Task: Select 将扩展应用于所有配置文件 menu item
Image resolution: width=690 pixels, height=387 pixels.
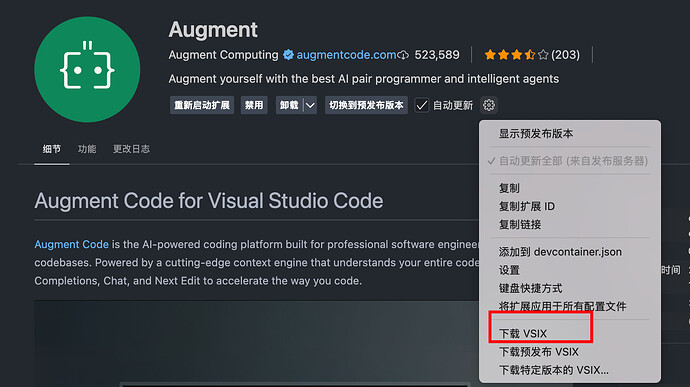Action: pyautogui.click(x=570, y=306)
